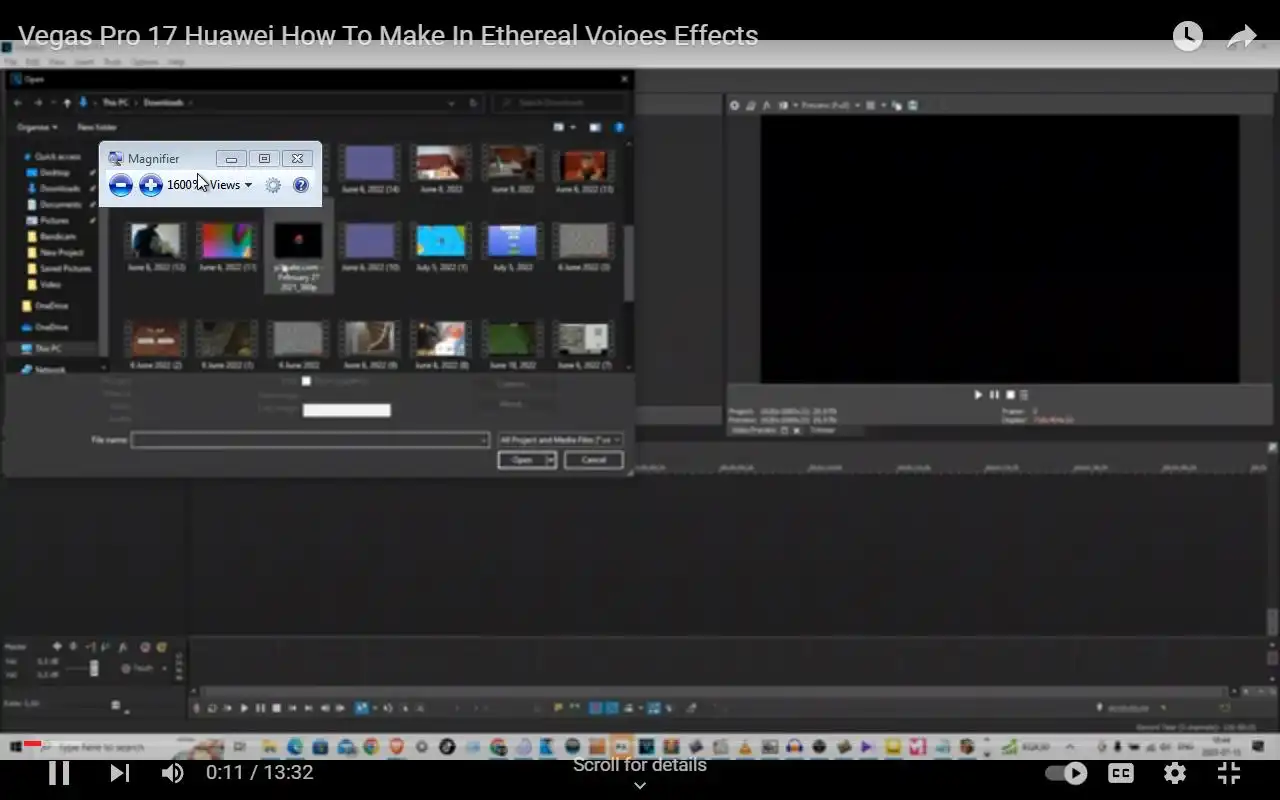Screen dimensions: 1280x800
Task: Toggle closed captions on YouTube
Action: click(x=1121, y=773)
